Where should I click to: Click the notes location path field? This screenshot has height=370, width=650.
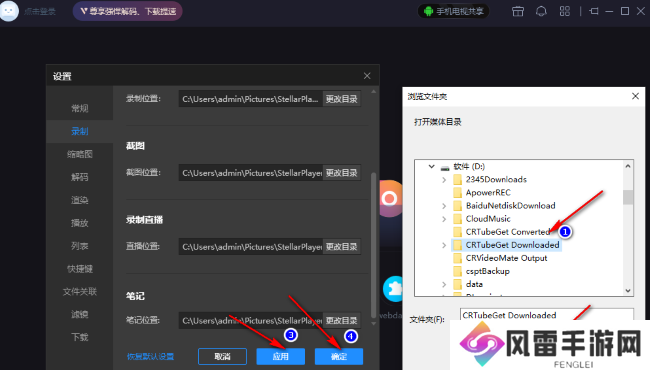click(x=251, y=320)
